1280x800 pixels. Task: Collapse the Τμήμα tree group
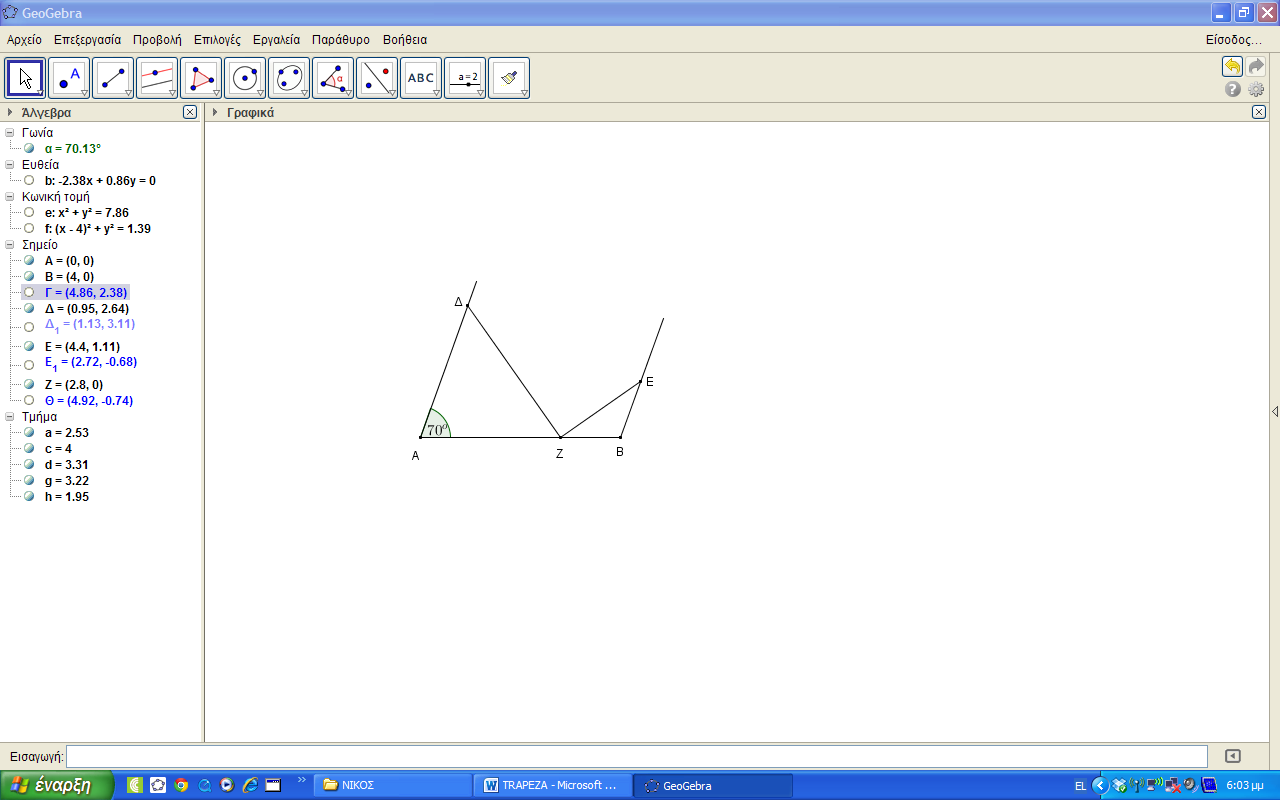pos(10,416)
